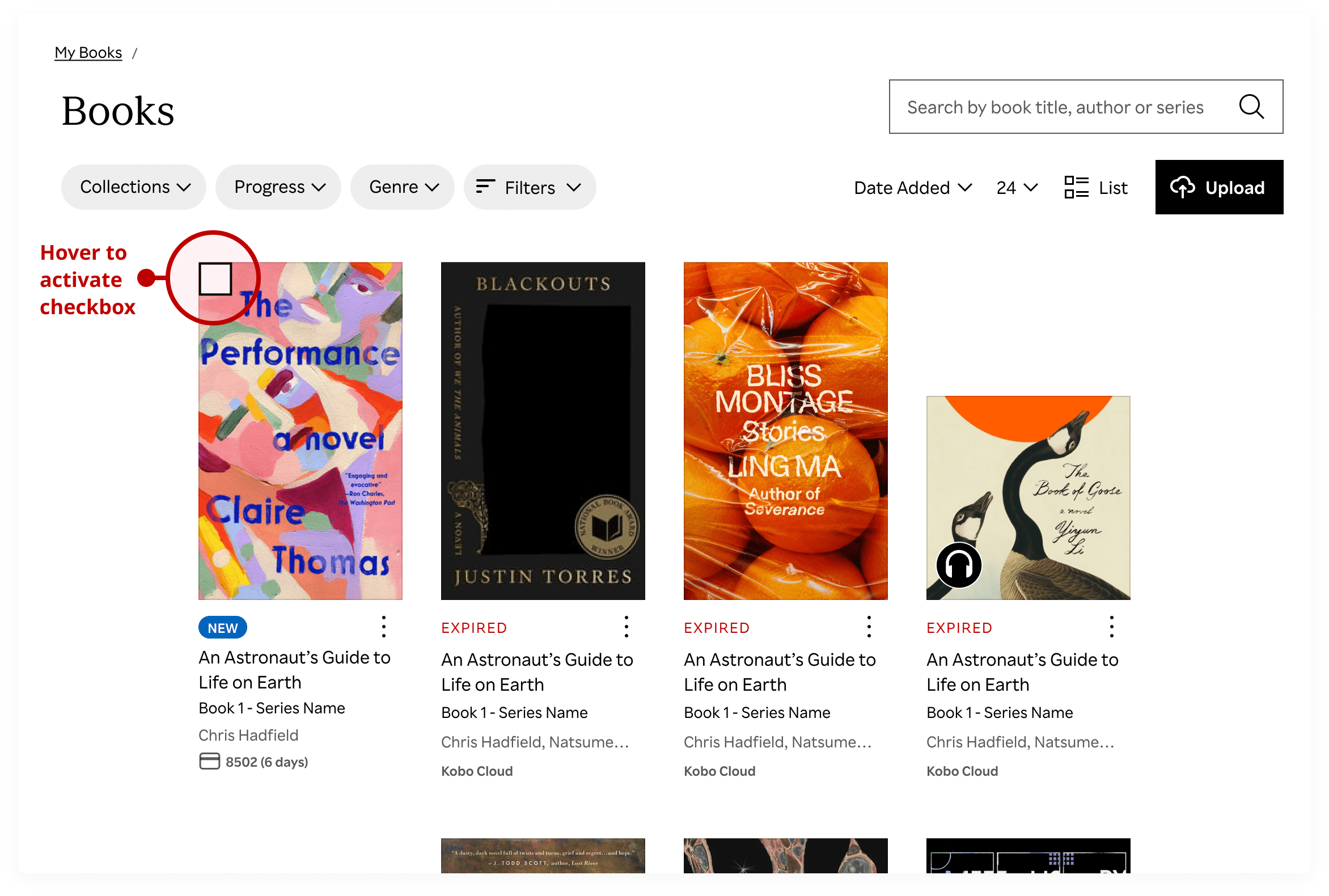
Task: Open three-dot menu under Blackouts book
Action: 626,627
